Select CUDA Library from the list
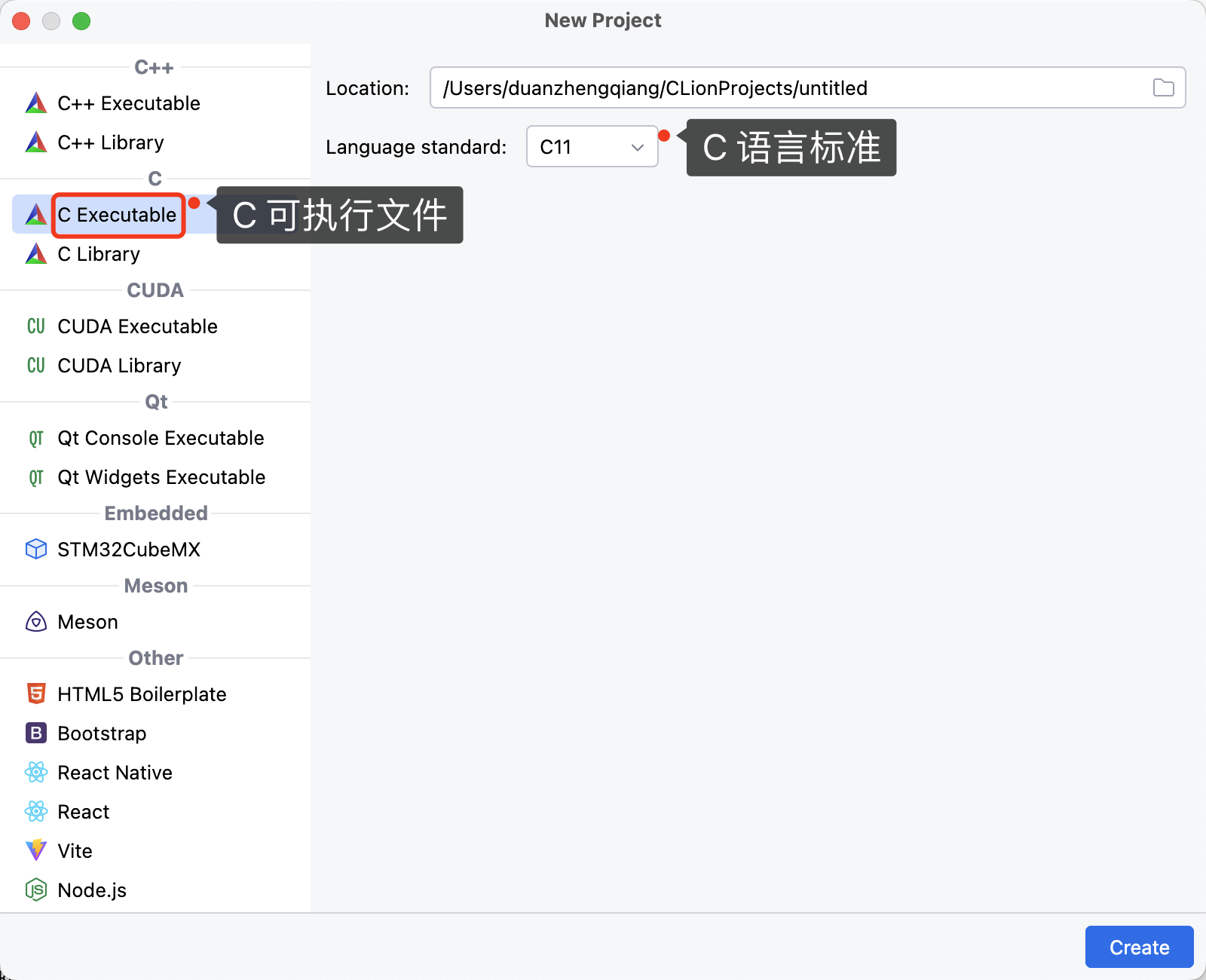This screenshot has height=980, width=1206. [x=118, y=365]
